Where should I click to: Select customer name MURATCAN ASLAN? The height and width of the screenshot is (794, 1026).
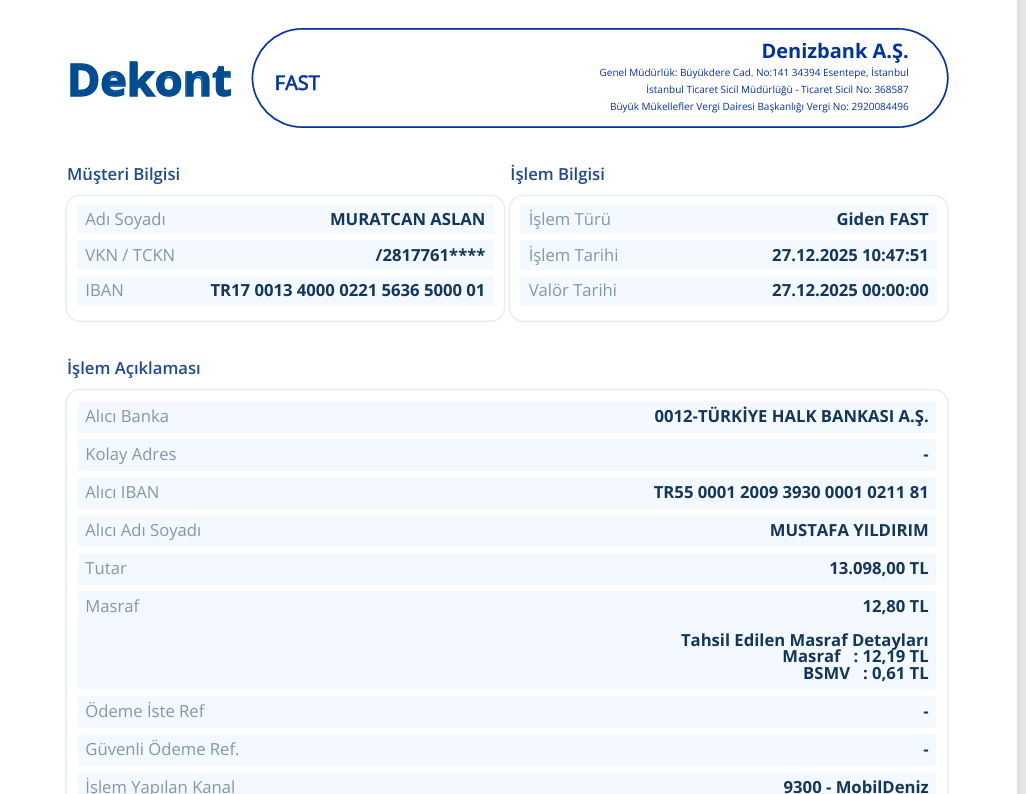(x=407, y=219)
